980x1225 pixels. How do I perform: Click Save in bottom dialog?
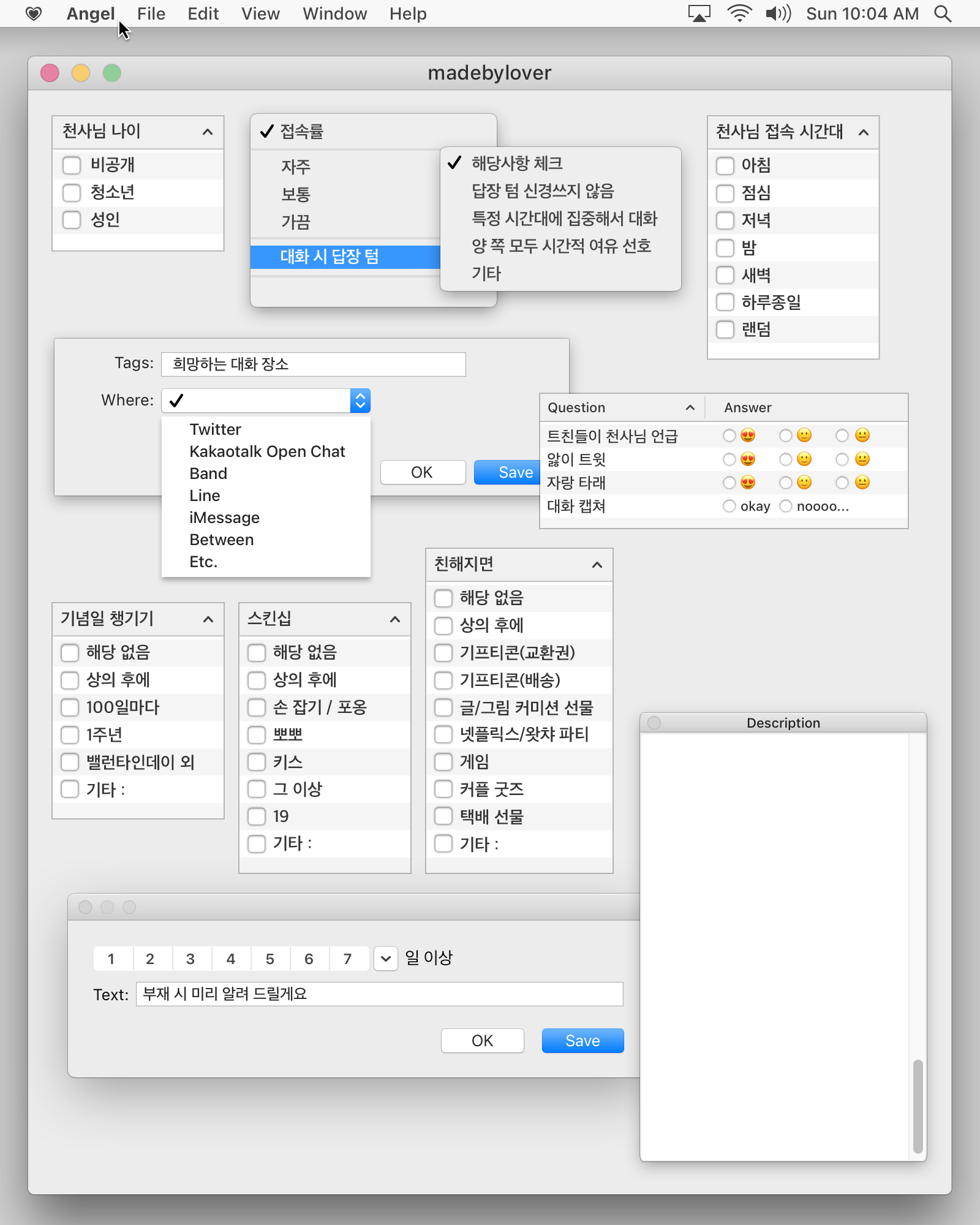click(582, 1041)
